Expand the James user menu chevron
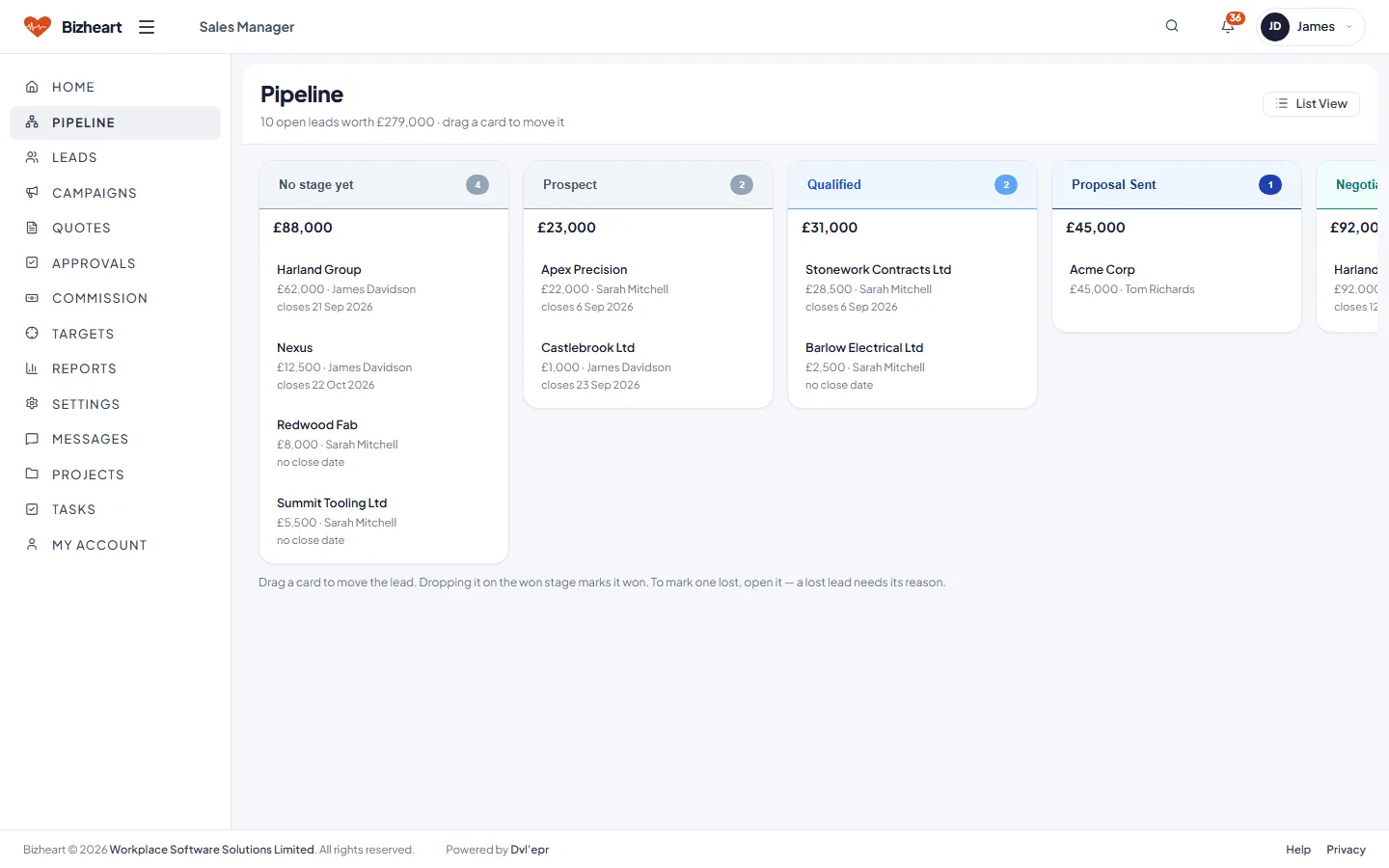 [1348, 27]
